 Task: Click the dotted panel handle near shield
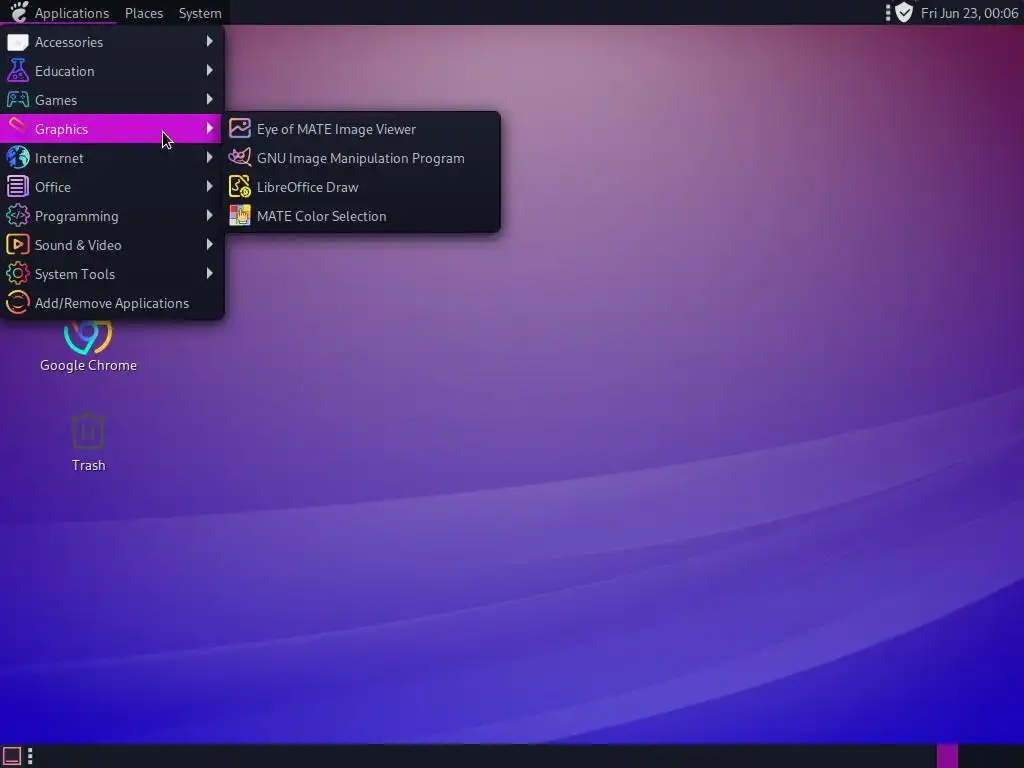point(888,12)
